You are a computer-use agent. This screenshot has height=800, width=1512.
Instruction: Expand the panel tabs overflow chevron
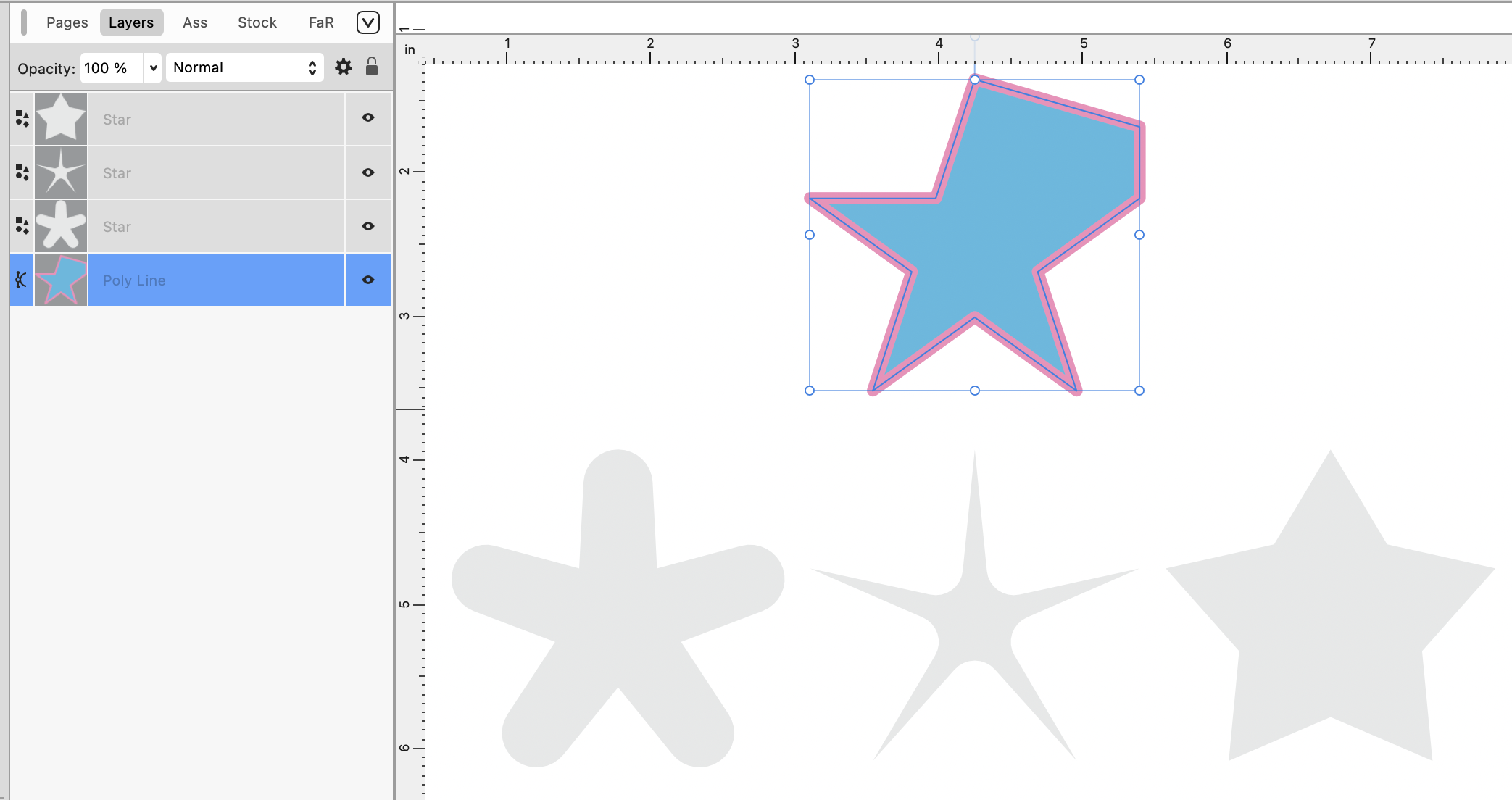click(368, 22)
